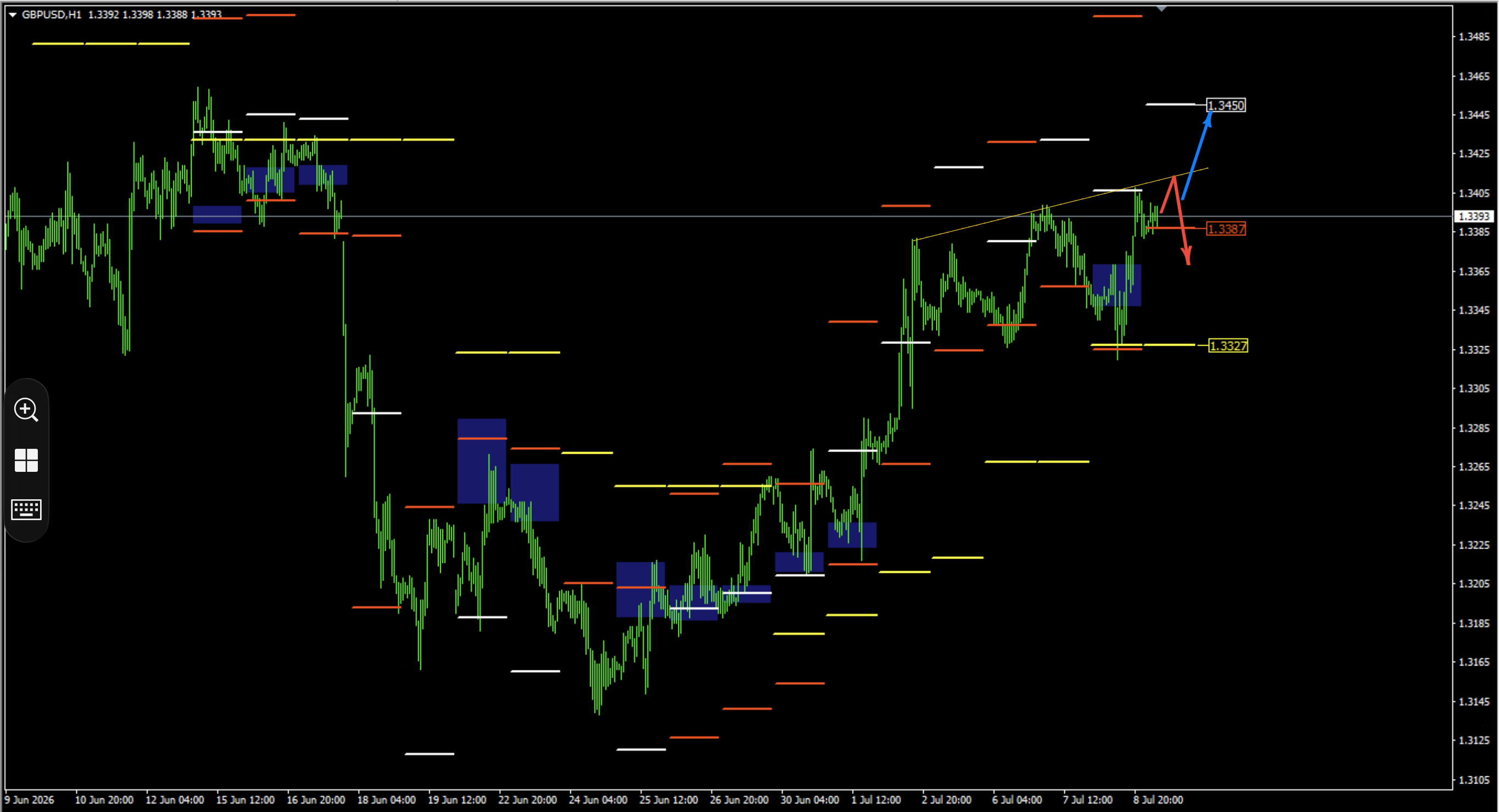The height and width of the screenshot is (812, 1499).
Task: Click the 1.3105 price scale label
Action: point(1474,780)
